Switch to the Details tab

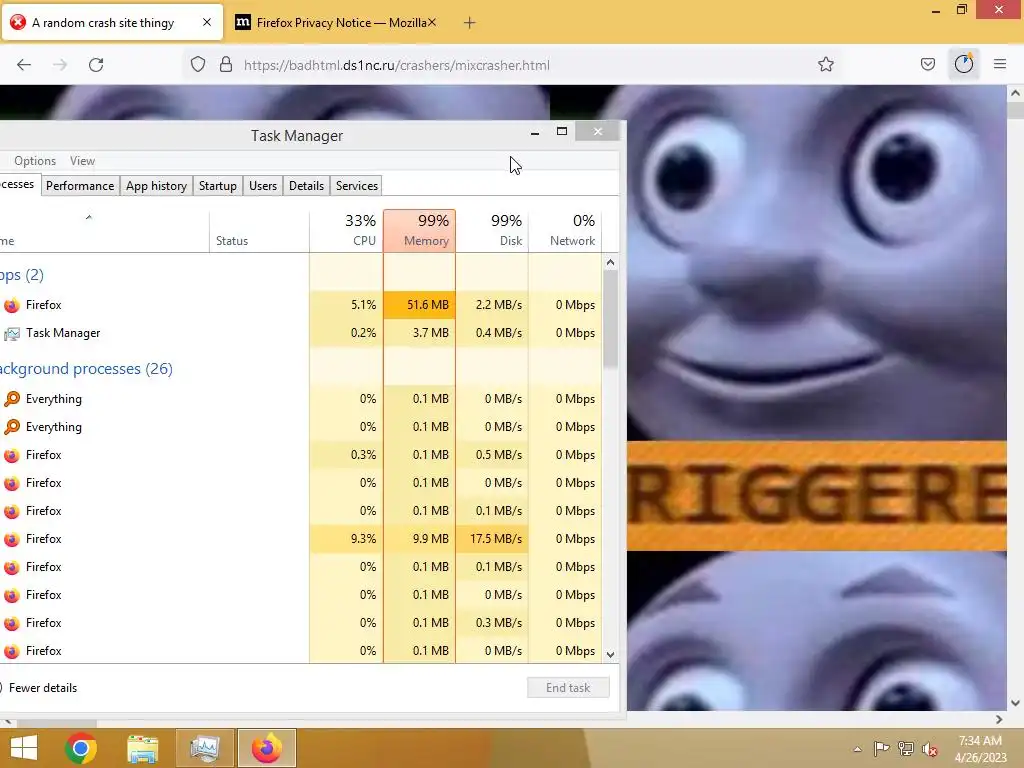click(306, 185)
